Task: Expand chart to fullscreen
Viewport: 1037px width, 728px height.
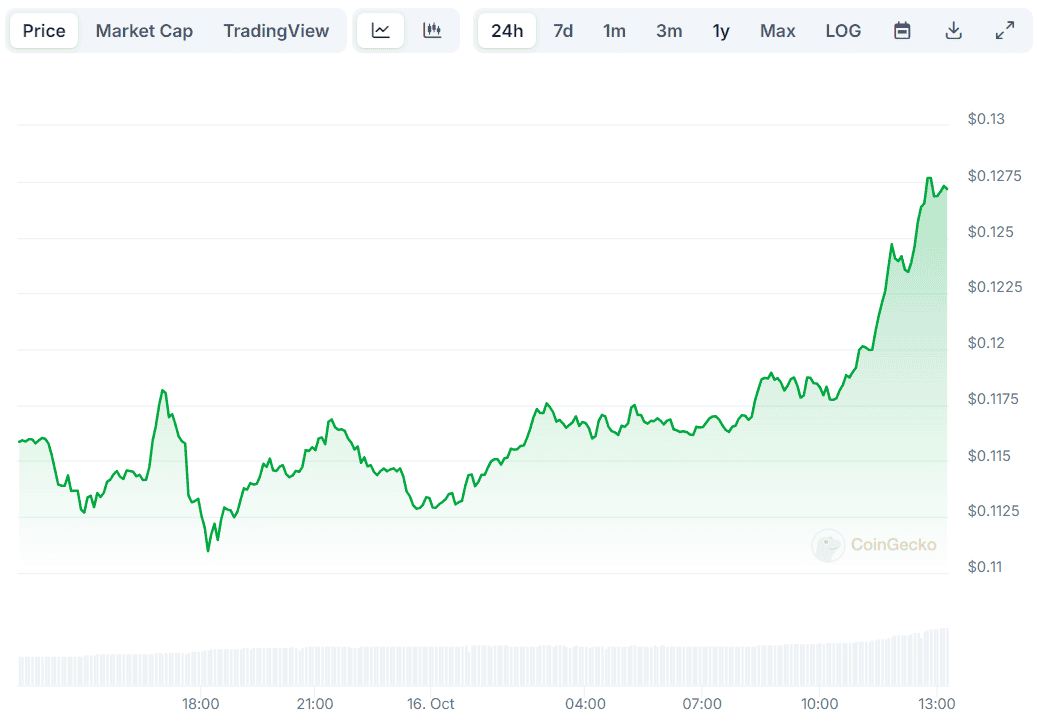Action: 1005,31
